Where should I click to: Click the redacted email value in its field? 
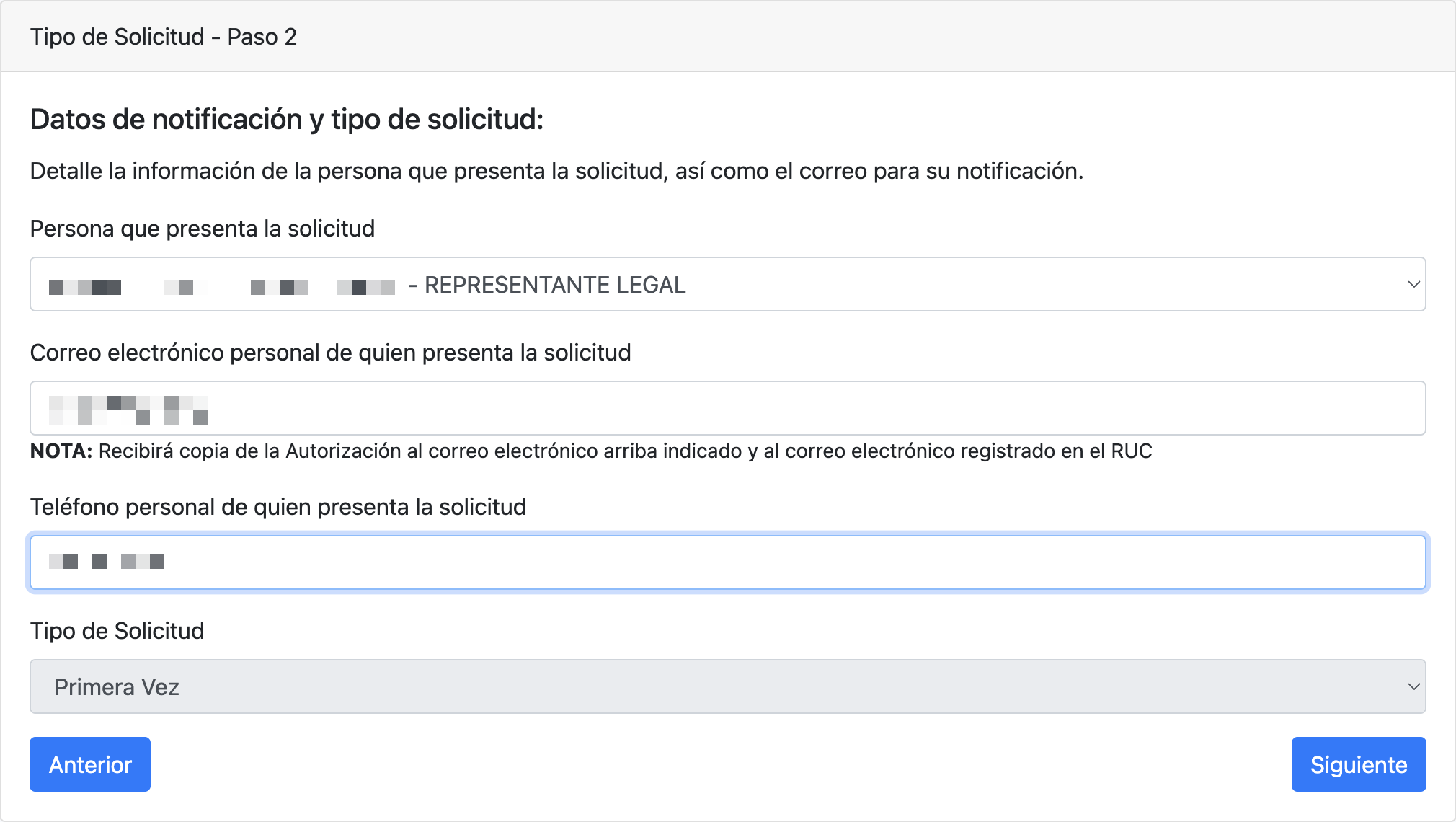126,408
